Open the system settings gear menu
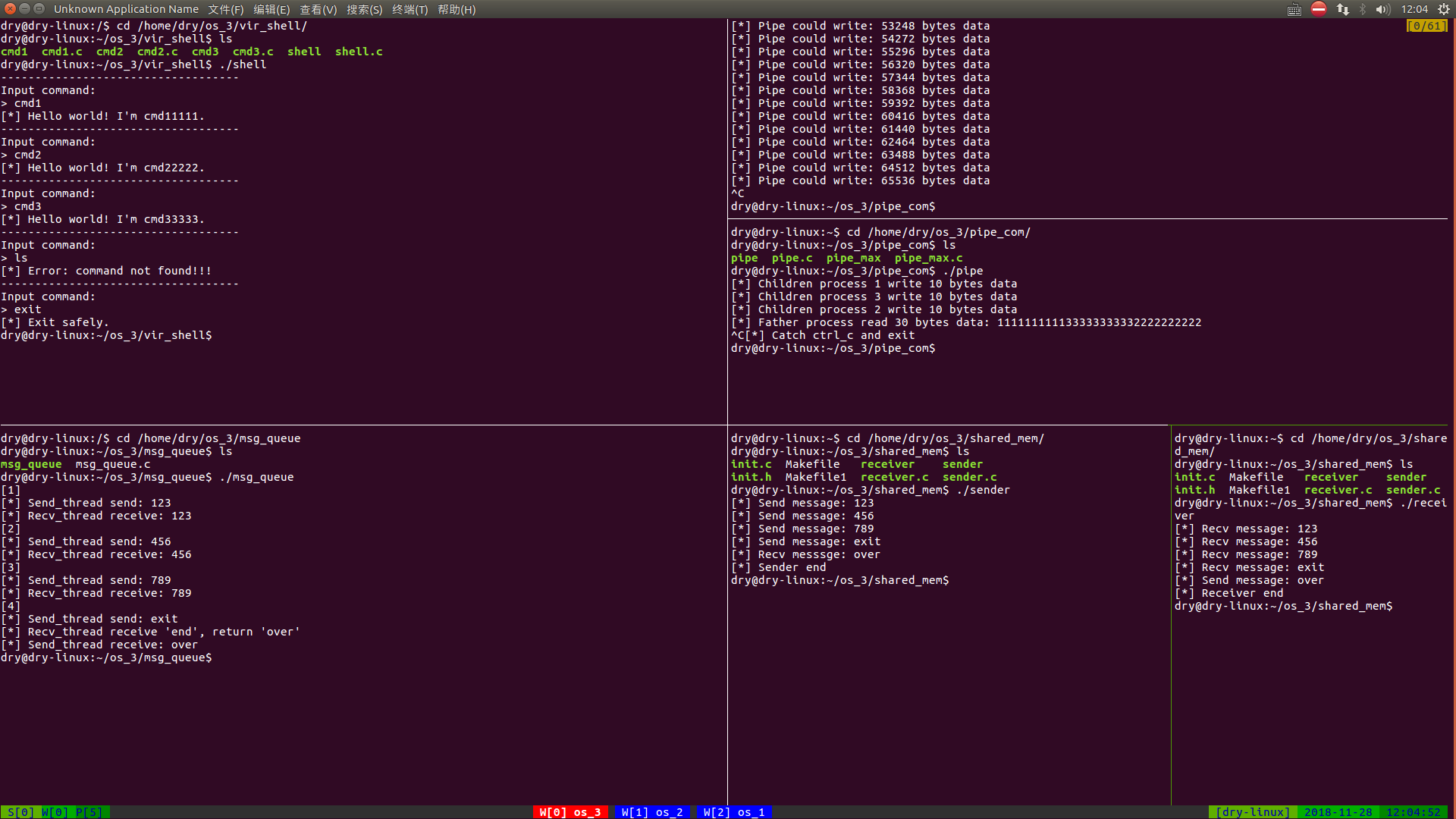The image size is (1456, 819). tap(1443, 9)
